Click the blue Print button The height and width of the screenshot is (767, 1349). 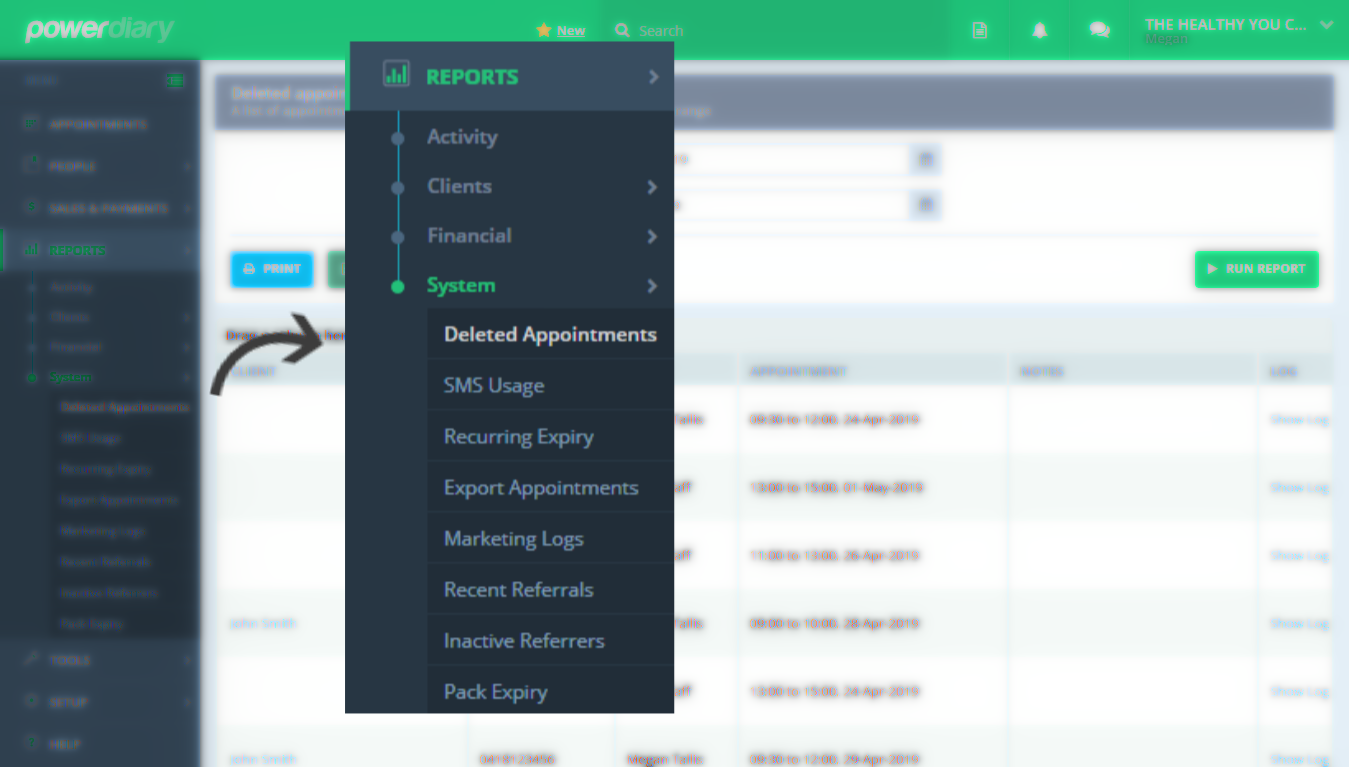tap(272, 269)
